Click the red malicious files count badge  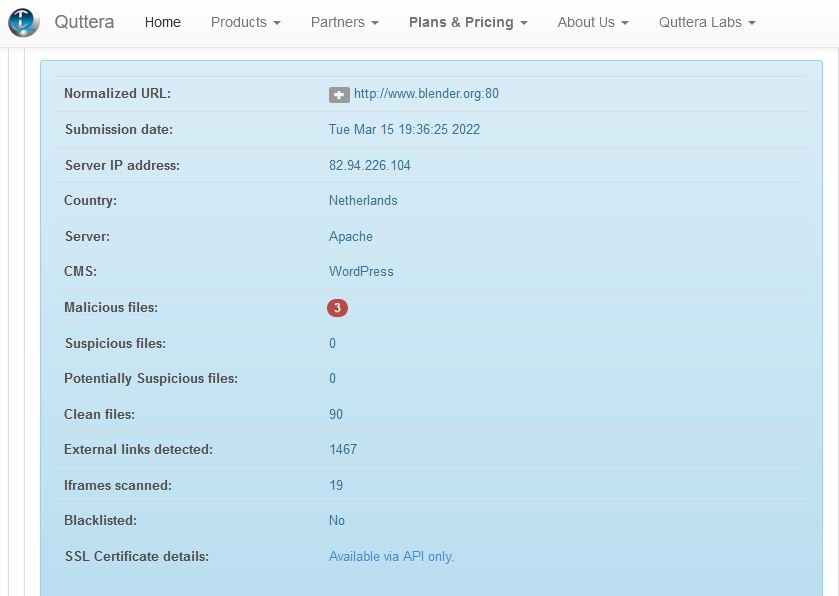(338, 308)
